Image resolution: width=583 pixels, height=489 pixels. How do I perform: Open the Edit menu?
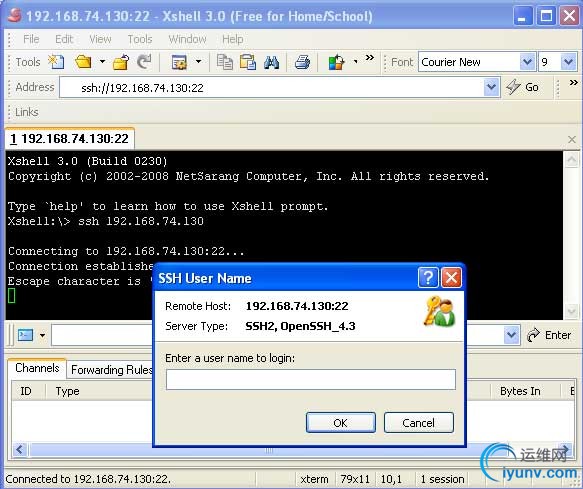pyautogui.click(x=64, y=39)
